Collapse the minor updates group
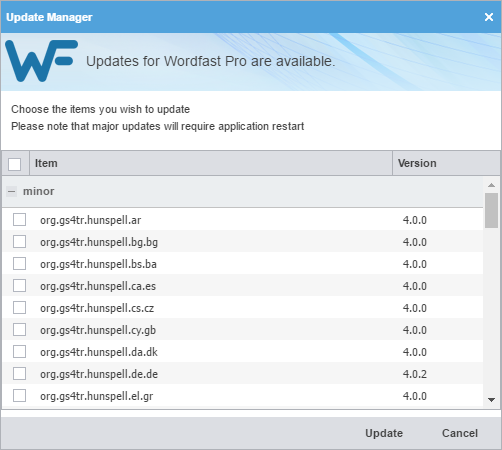 pos(11,191)
